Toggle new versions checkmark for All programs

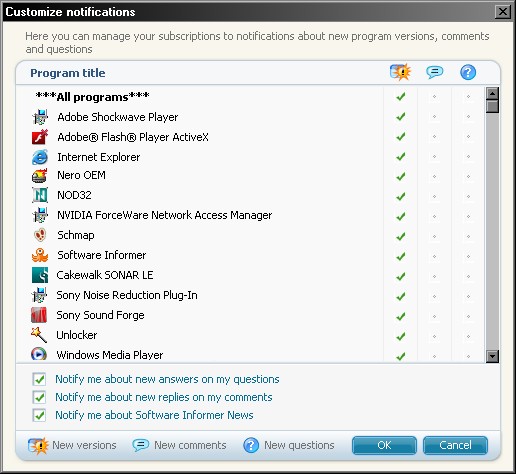(401, 97)
